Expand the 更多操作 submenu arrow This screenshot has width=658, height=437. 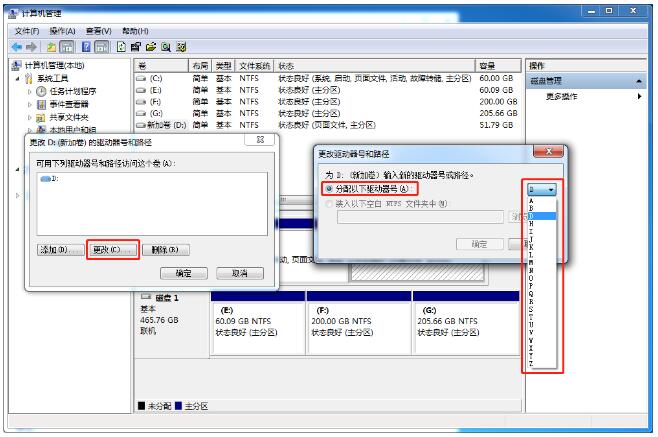639,96
